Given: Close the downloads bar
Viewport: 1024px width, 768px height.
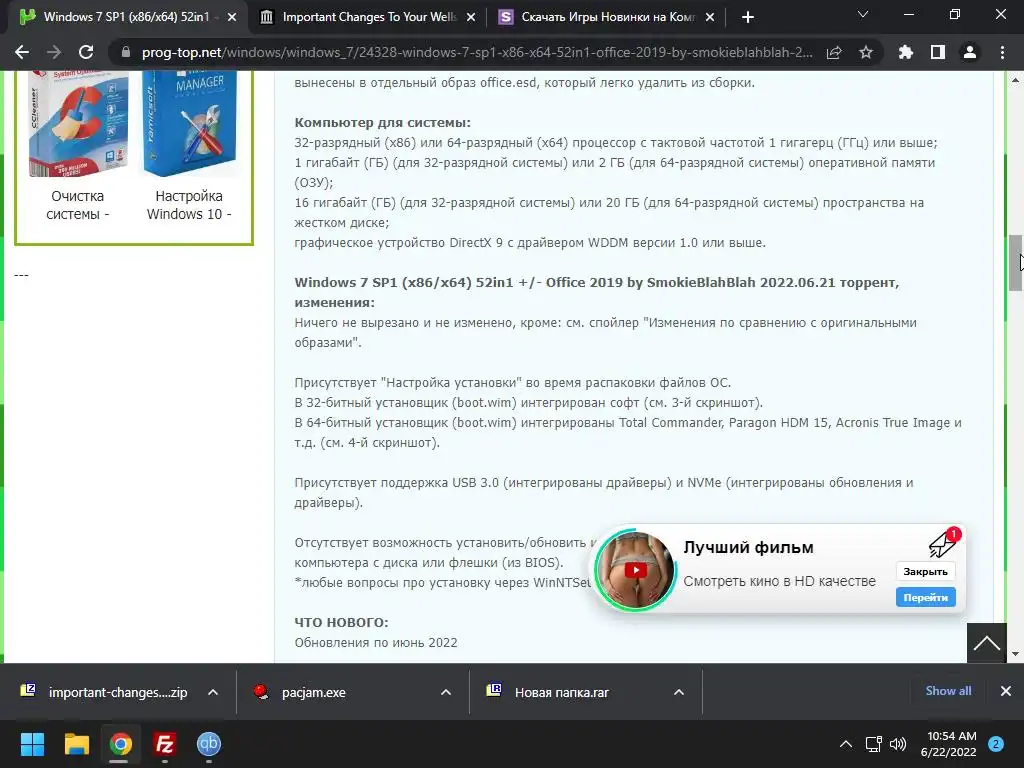Looking at the screenshot, I should [x=1006, y=691].
